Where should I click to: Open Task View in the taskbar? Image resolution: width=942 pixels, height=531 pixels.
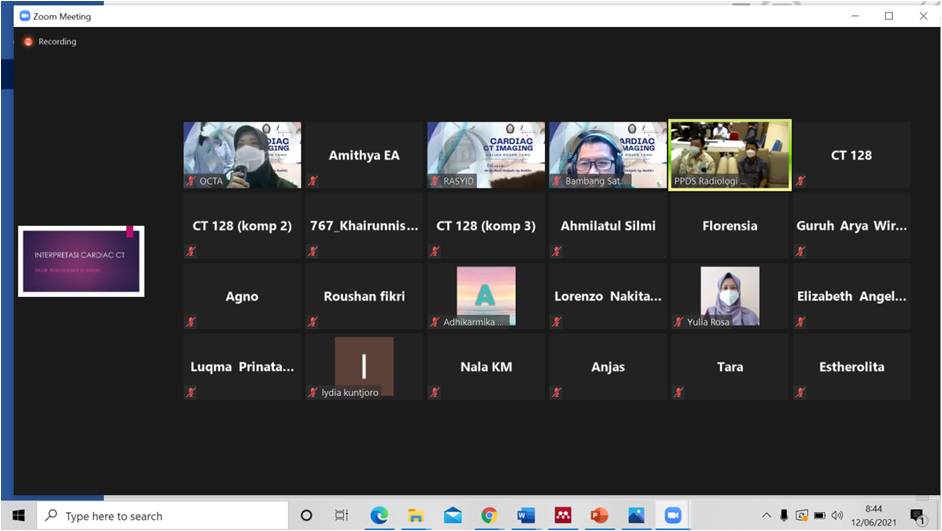(x=341, y=515)
